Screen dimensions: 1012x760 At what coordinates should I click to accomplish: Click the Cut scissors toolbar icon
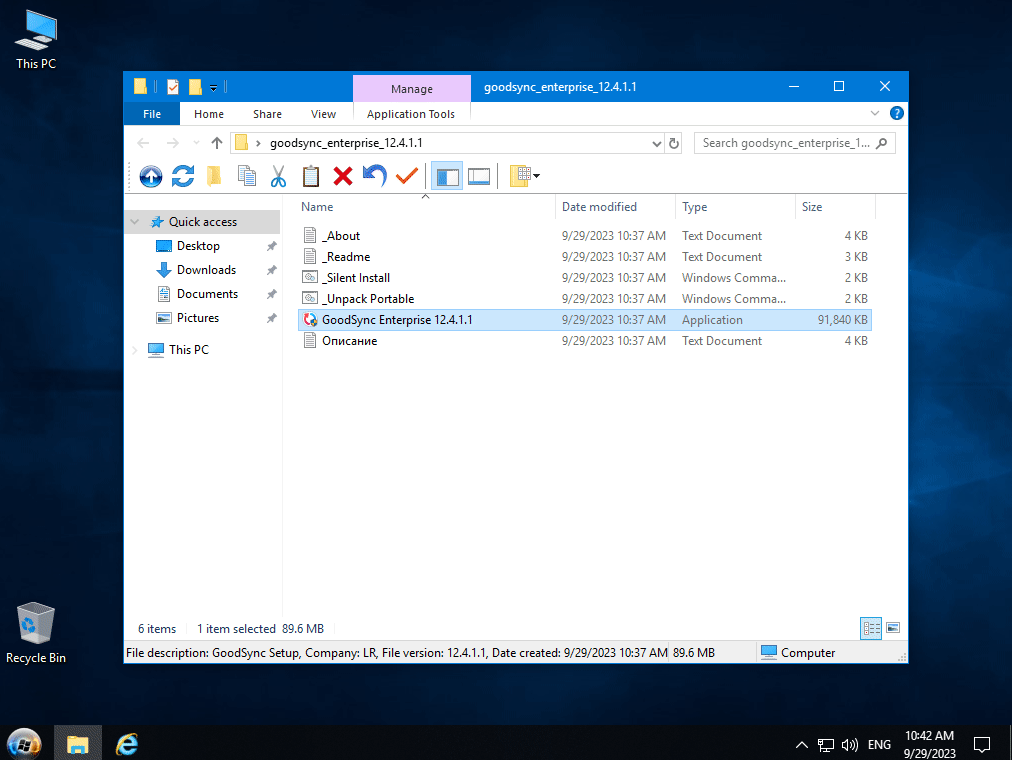coord(278,176)
